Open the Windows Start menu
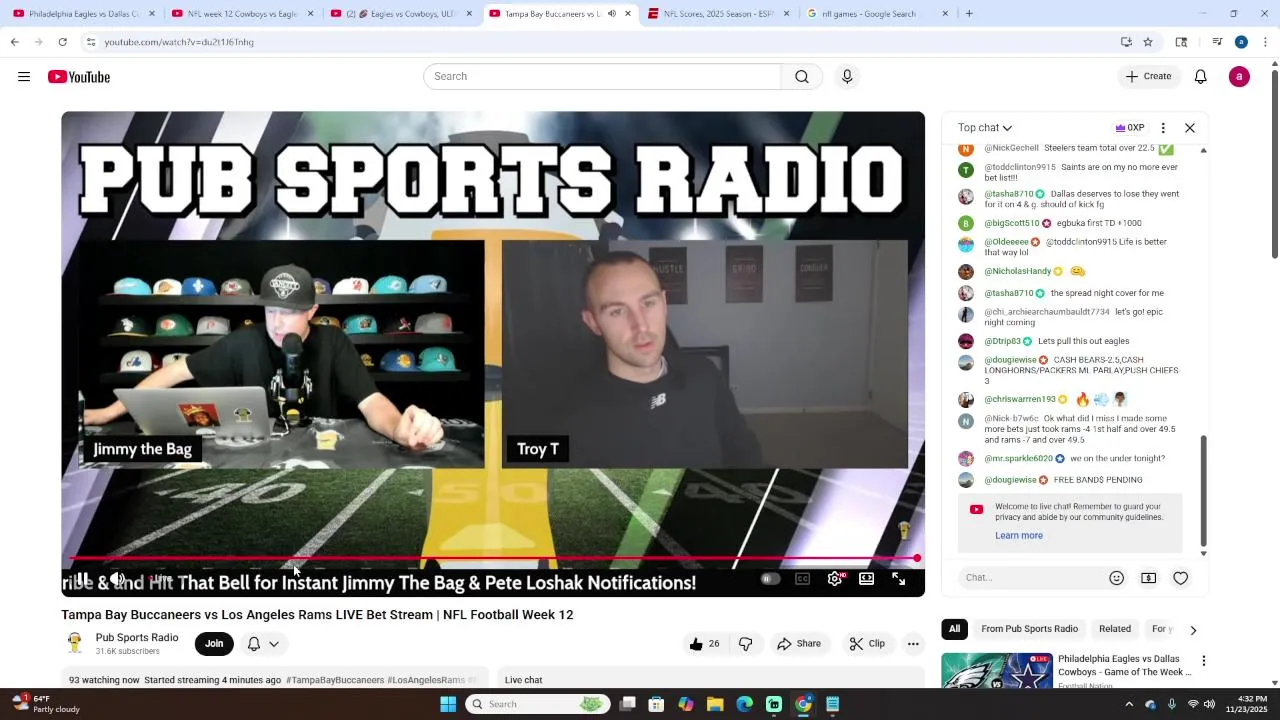Viewport: 1280px width, 720px height. click(x=448, y=704)
